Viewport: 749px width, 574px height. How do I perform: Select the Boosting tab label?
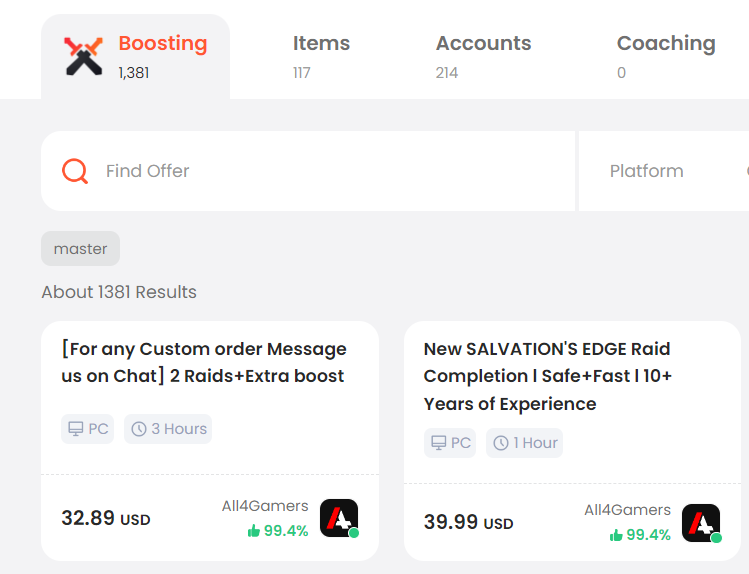[163, 43]
